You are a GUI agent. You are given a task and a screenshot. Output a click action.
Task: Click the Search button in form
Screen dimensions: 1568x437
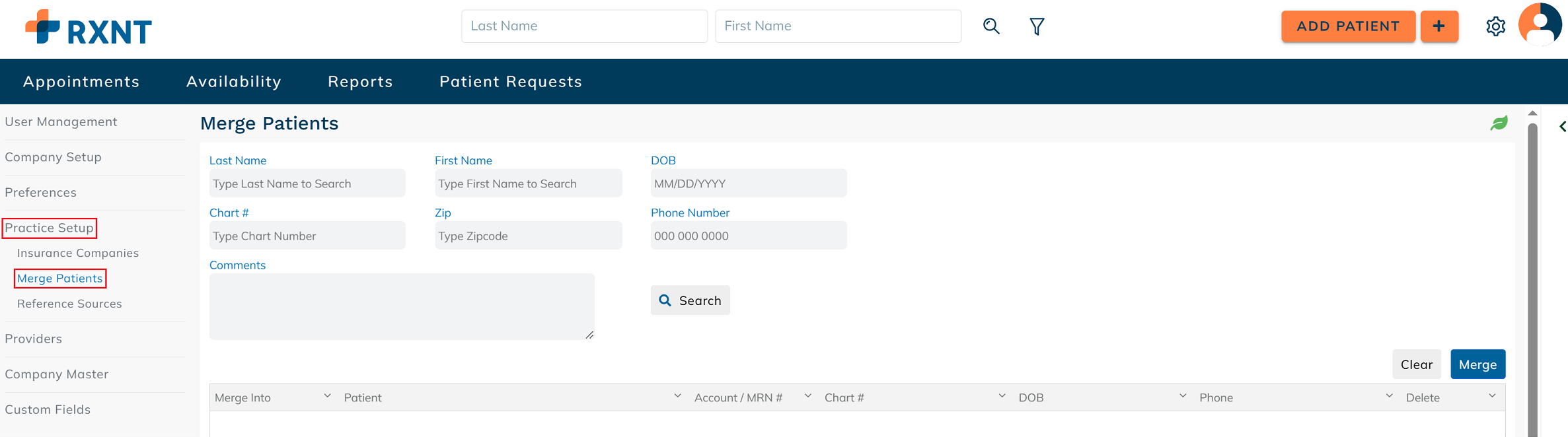690,300
